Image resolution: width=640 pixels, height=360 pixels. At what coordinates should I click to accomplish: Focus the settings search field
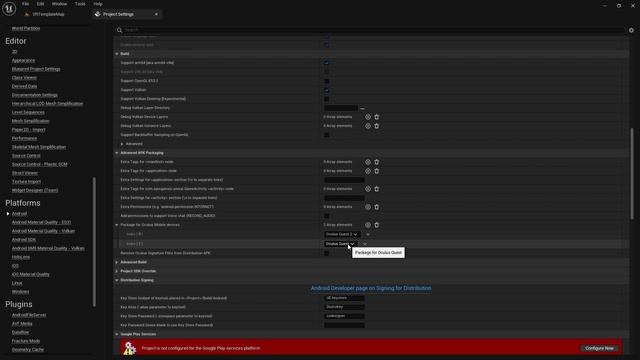coord(373,30)
